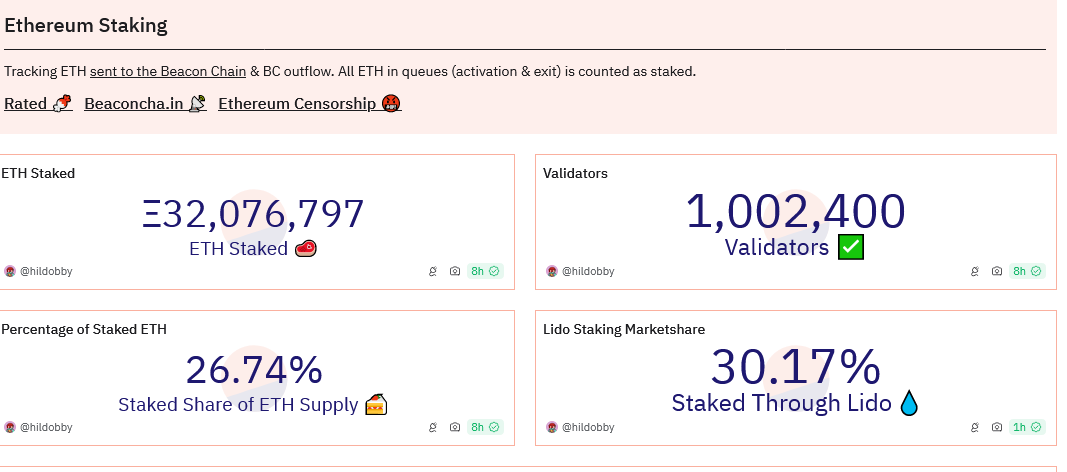Click 8h badge in Percentage of Staked ETH card
Image resolution: width=1067 pixels, height=472 pixels.
pos(485,427)
